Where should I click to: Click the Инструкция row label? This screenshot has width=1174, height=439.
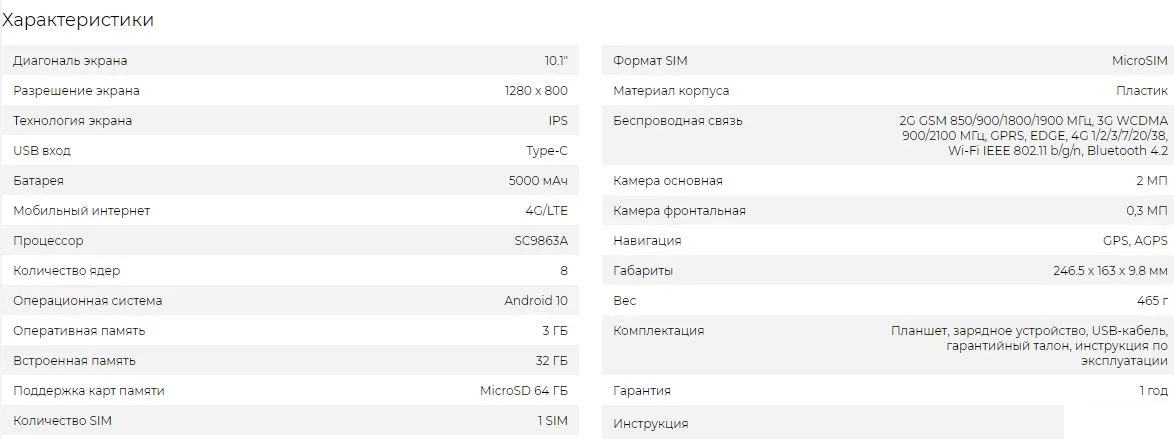point(650,424)
